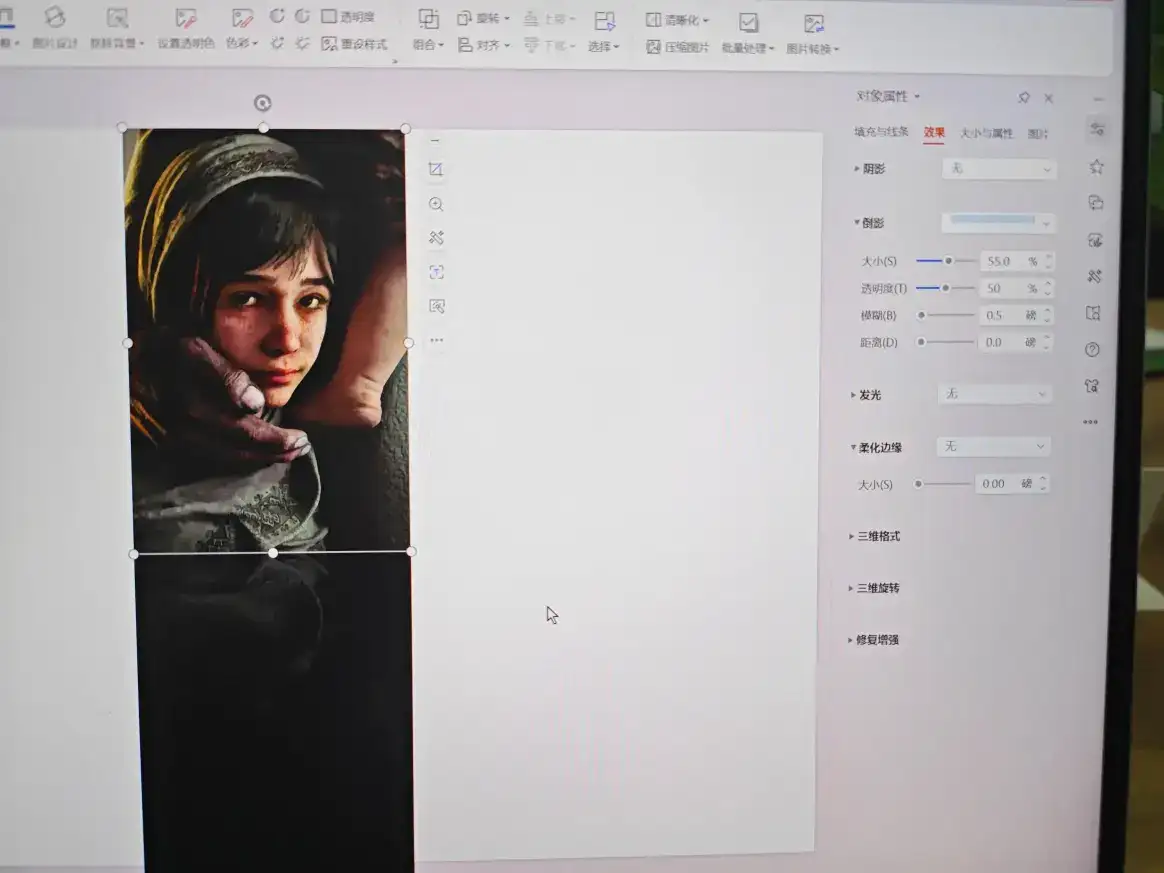Pin the 对象属性 object properties panel
Image resolution: width=1164 pixels, height=873 pixels.
click(x=1024, y=97)
